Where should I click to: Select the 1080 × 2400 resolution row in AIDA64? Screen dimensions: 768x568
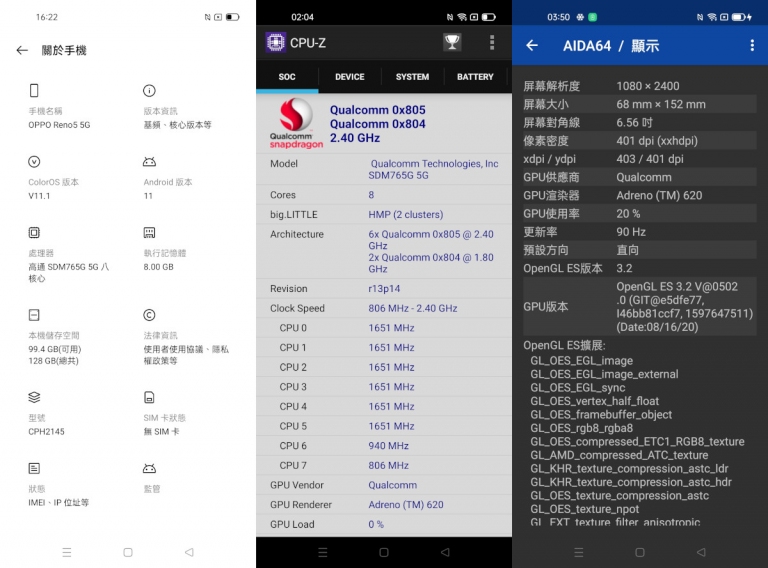(x=640, y=86)
